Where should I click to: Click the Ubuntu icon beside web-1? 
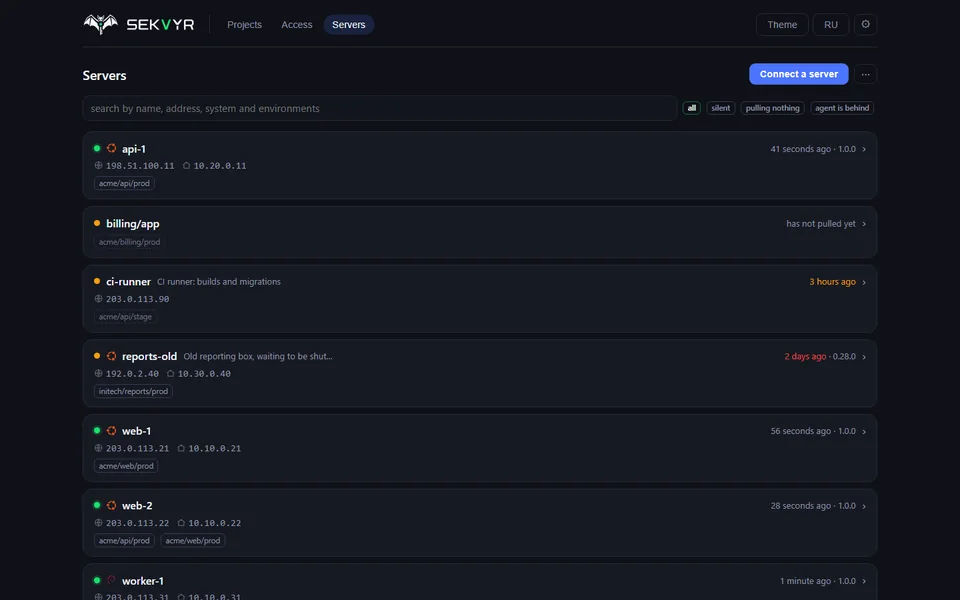111,430
